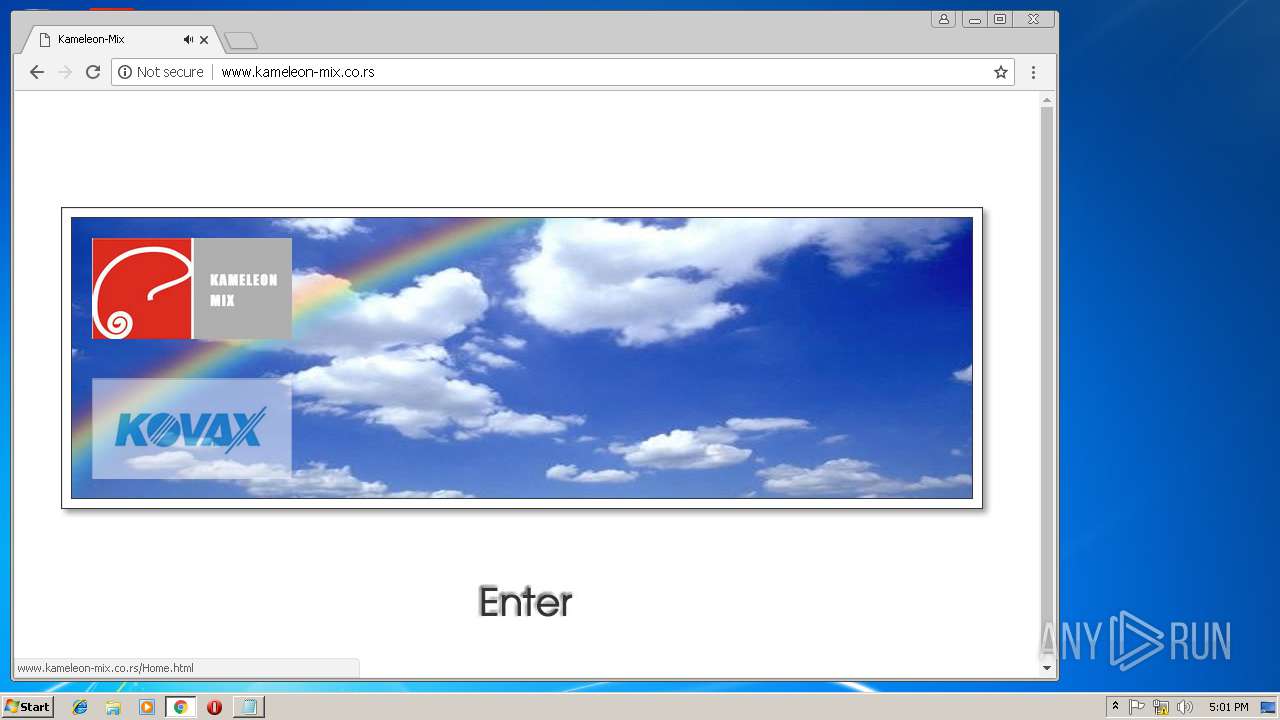Open Action Center flag icon
The height and width of the screenshot is (720, 1280).
point(1137,707)
